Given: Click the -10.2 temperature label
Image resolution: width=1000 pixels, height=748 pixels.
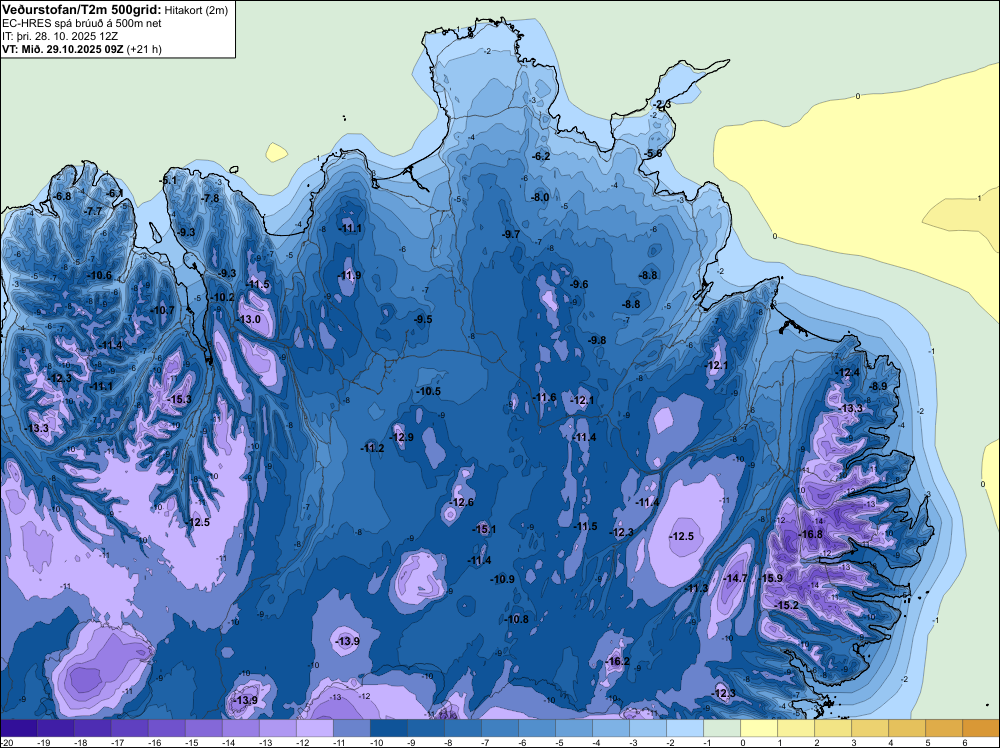Looking at the screenshot, I should click(223, 297).
